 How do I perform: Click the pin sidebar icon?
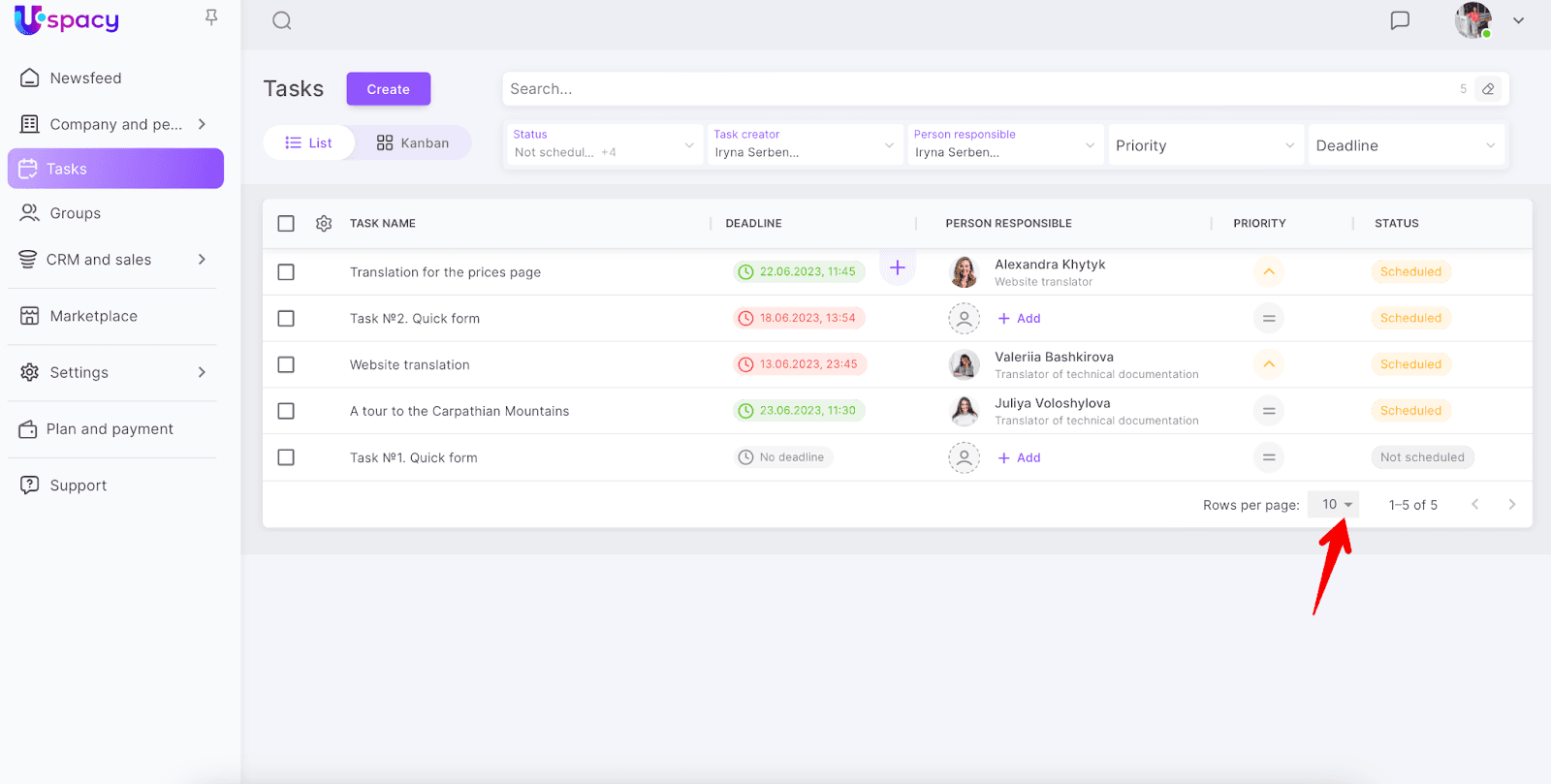point(211,17)
